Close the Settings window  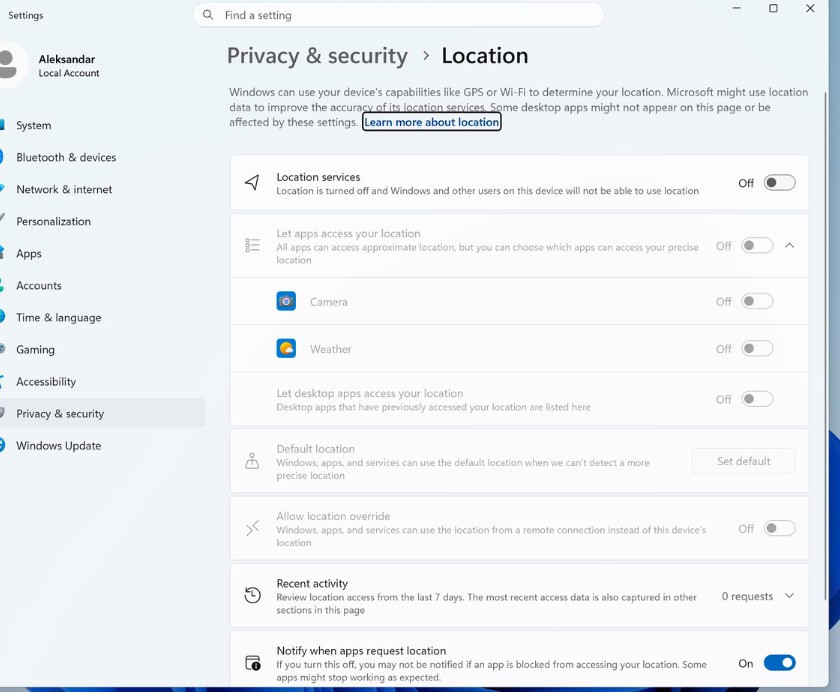810,9
